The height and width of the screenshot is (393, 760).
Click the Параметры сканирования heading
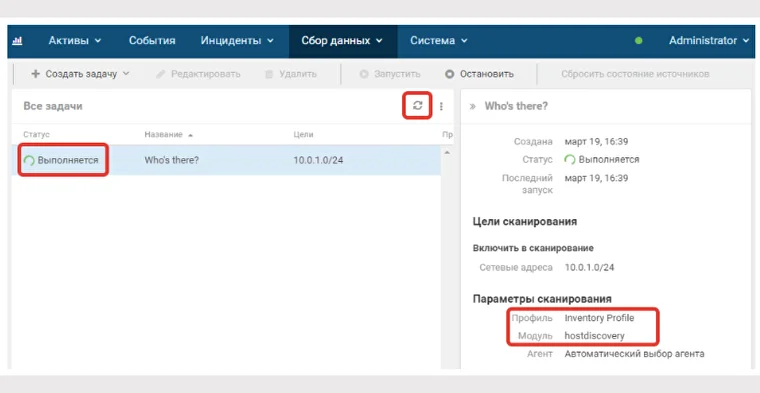coord(542,299)
